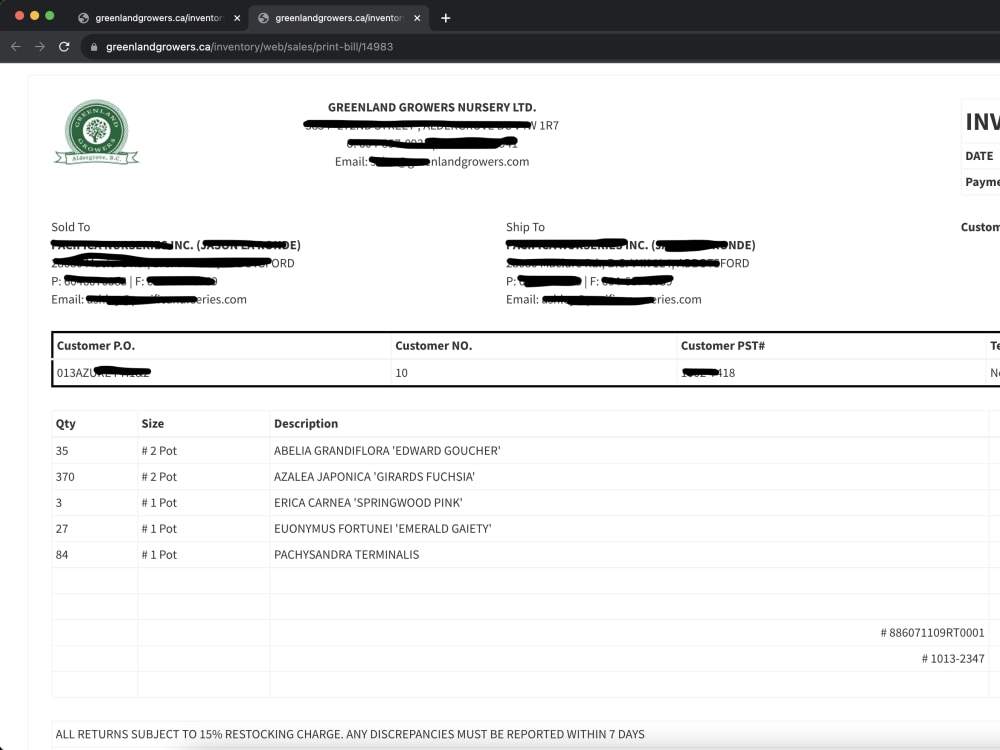This screenshot has width=1000, height=750.
Task: Click # 2 Pot size in Azalea row
Action: pyautogui.click(x=159, y=477)
